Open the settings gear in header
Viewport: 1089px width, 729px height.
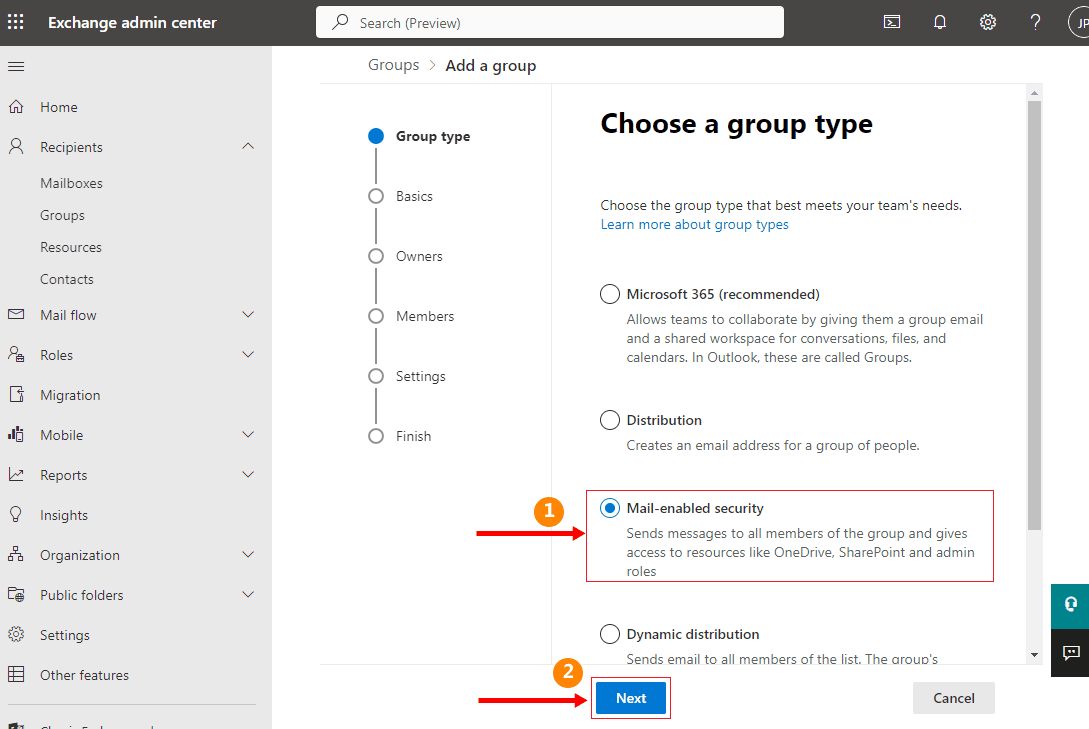click(988, 22)
